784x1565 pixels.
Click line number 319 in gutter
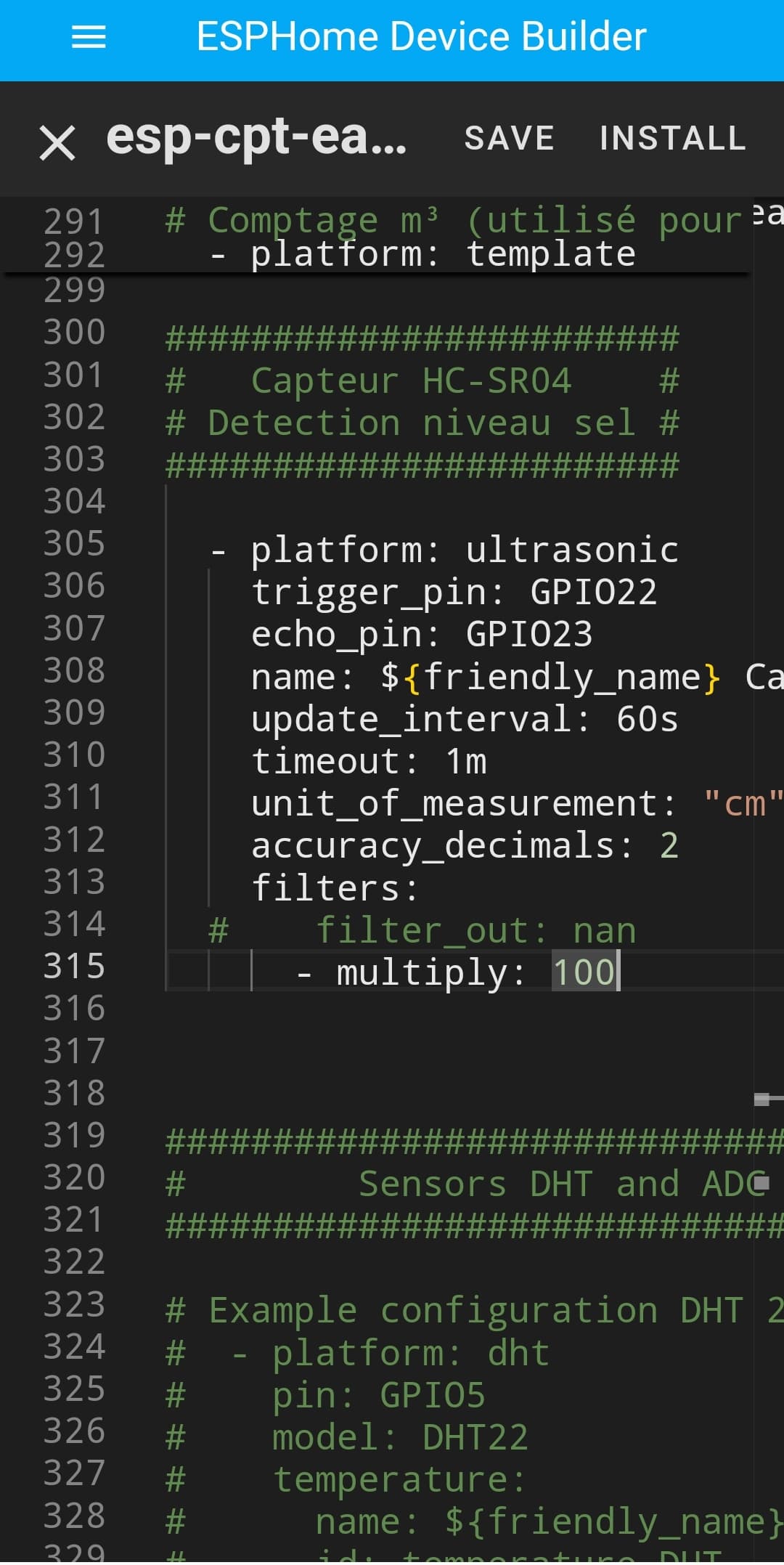point(74,1135)
